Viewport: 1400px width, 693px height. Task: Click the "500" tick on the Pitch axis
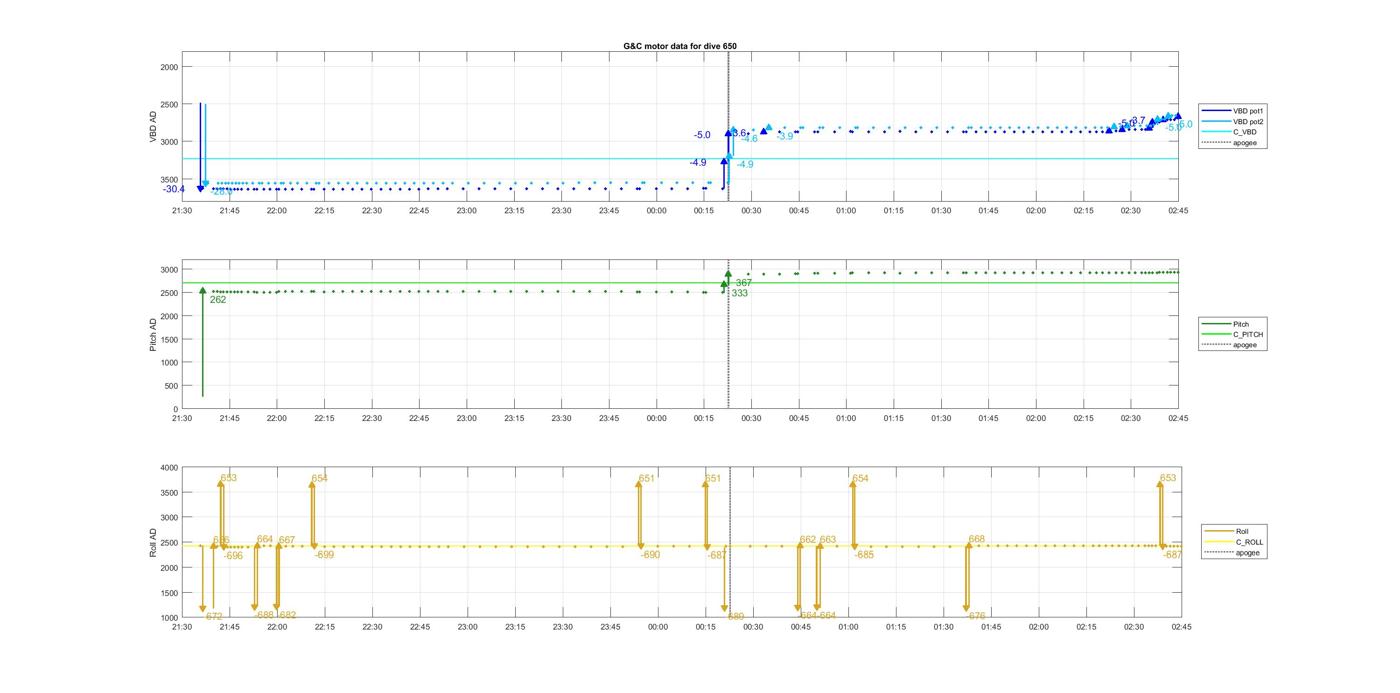click(x=171, y=386)
